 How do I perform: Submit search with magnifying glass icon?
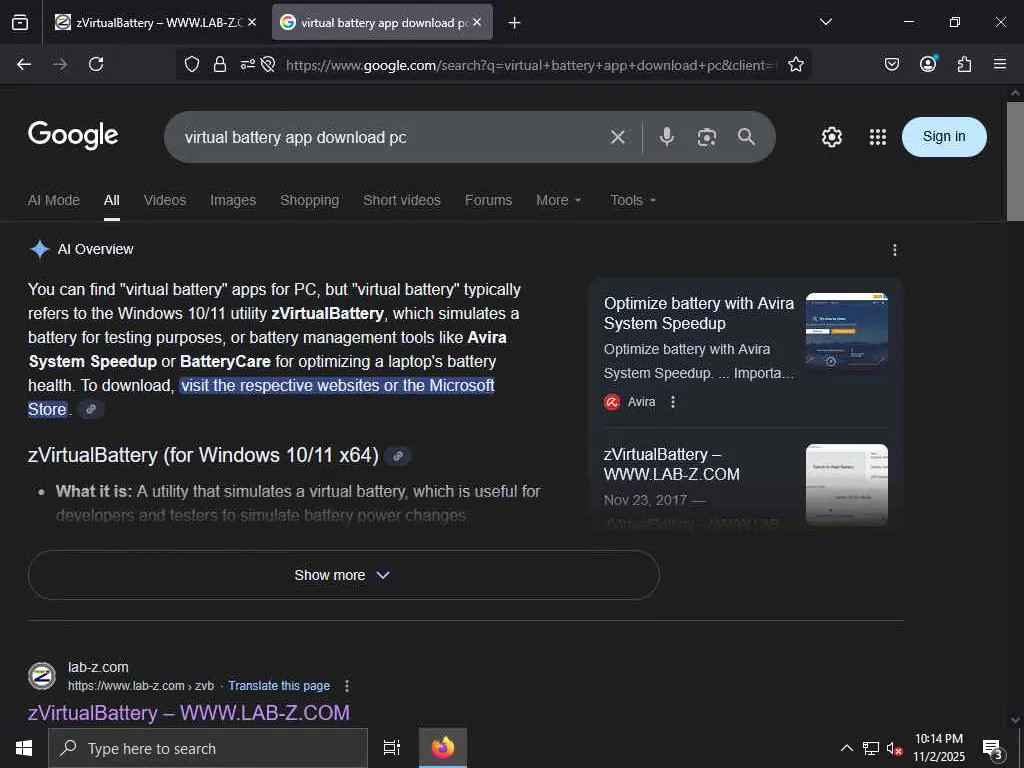coord(746,136)
